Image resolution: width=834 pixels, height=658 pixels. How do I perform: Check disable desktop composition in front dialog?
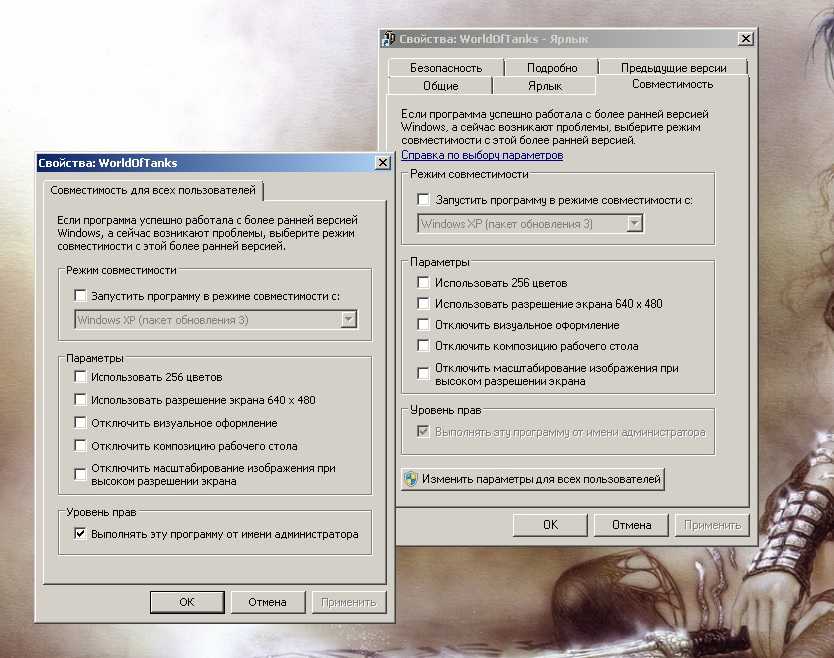80,446
